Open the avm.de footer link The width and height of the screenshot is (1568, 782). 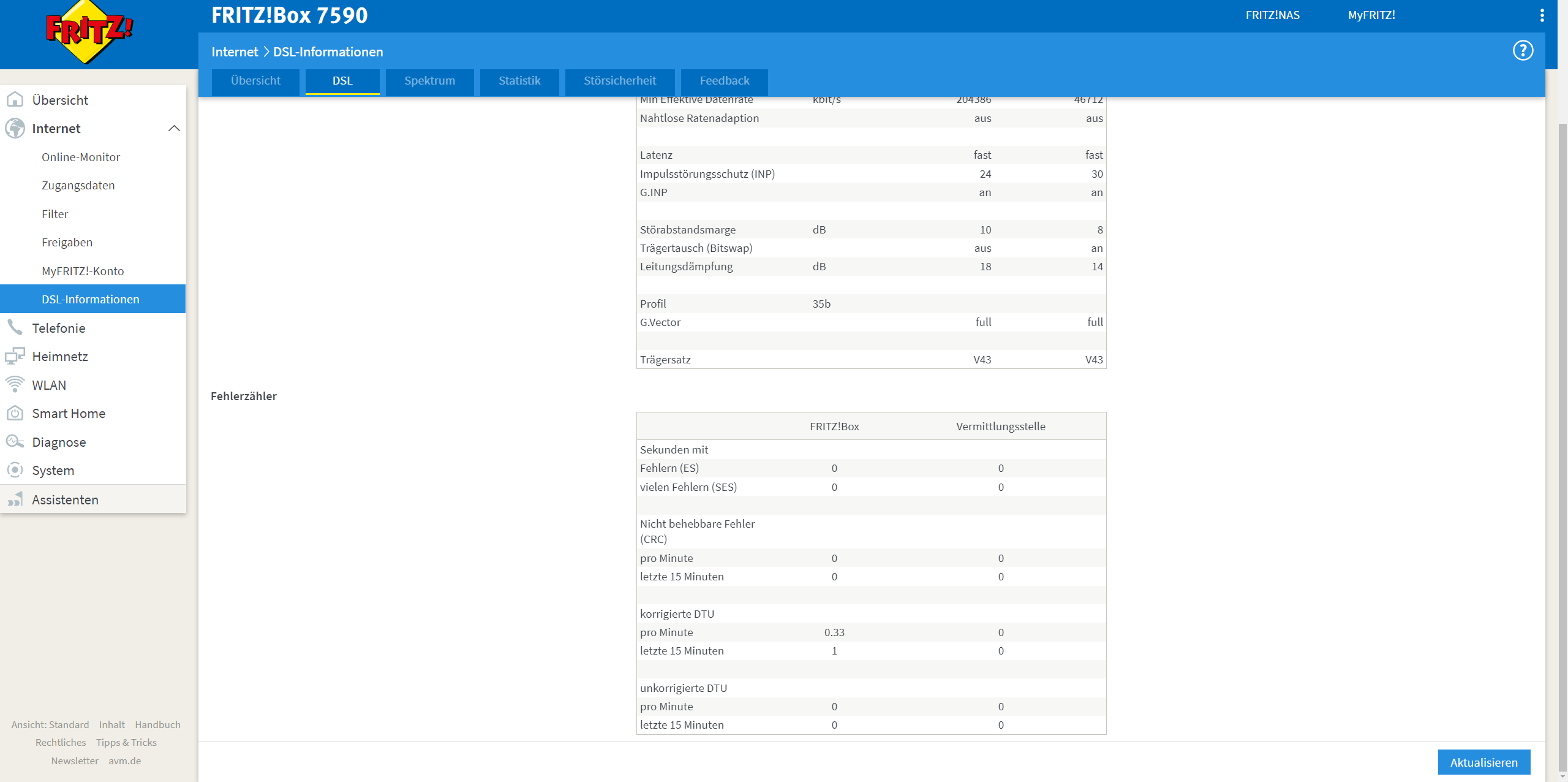tap(125, 761)
